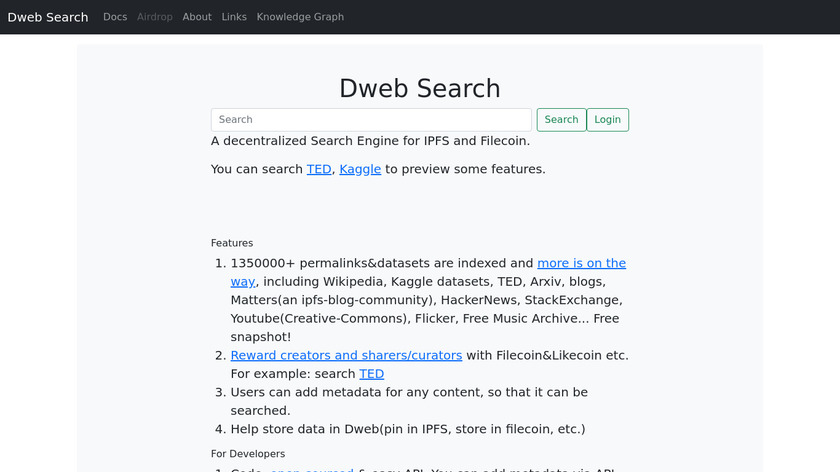
Task: Click the Features section heading
Action: 232,243
